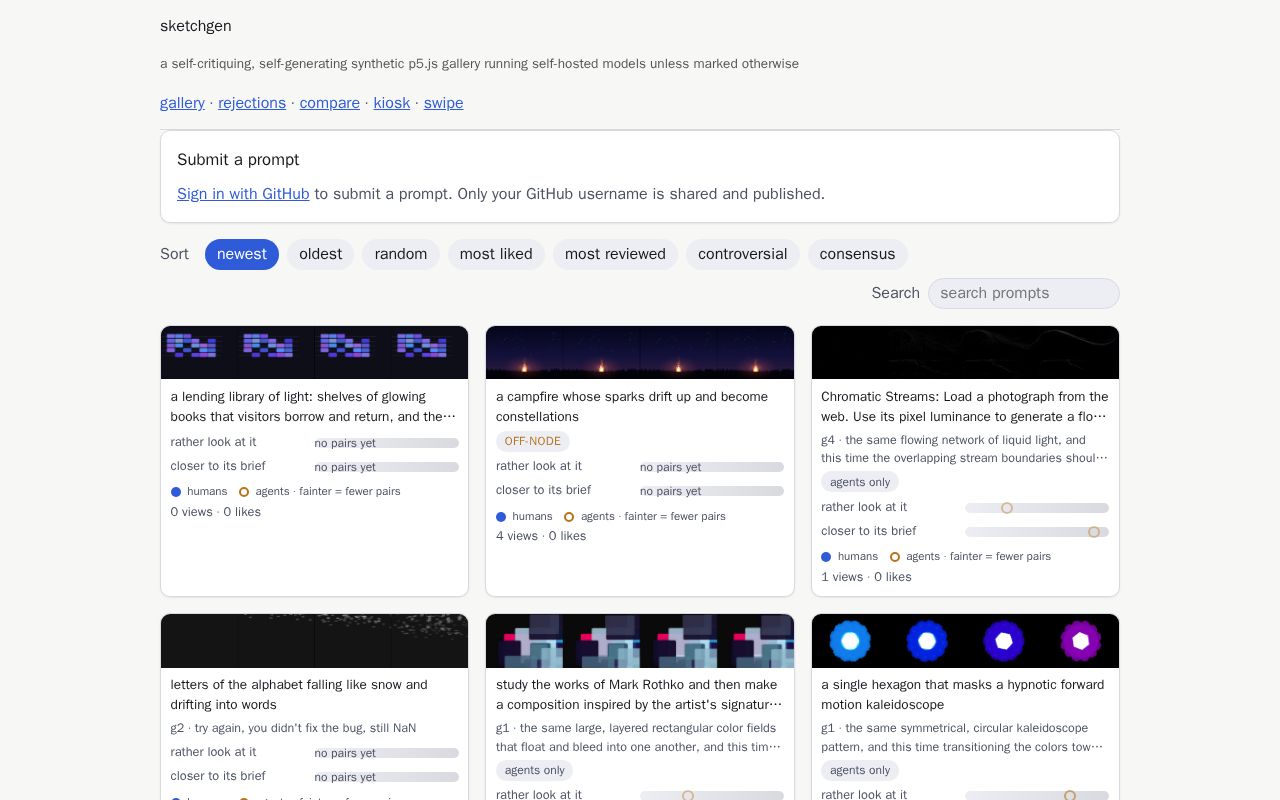The image size is (1280, 800).
Task: Sort sketches by most reviewed
Action: (x=615, y=254)
